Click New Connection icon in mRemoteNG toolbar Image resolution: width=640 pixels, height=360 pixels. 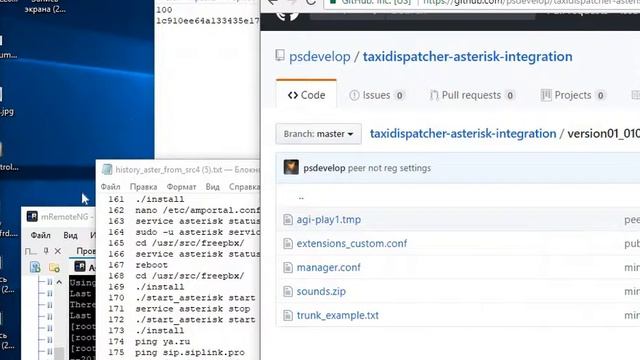coord(35,267)
